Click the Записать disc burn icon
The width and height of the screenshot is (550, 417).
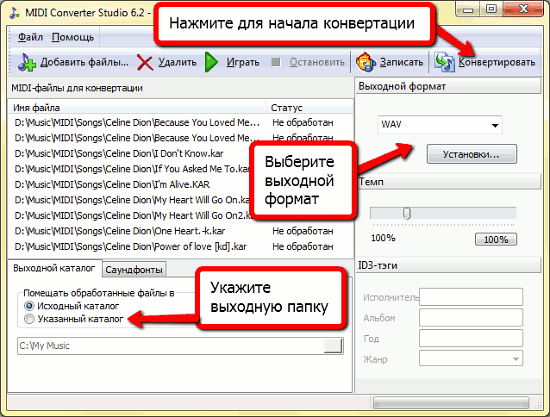coord(366,62)
